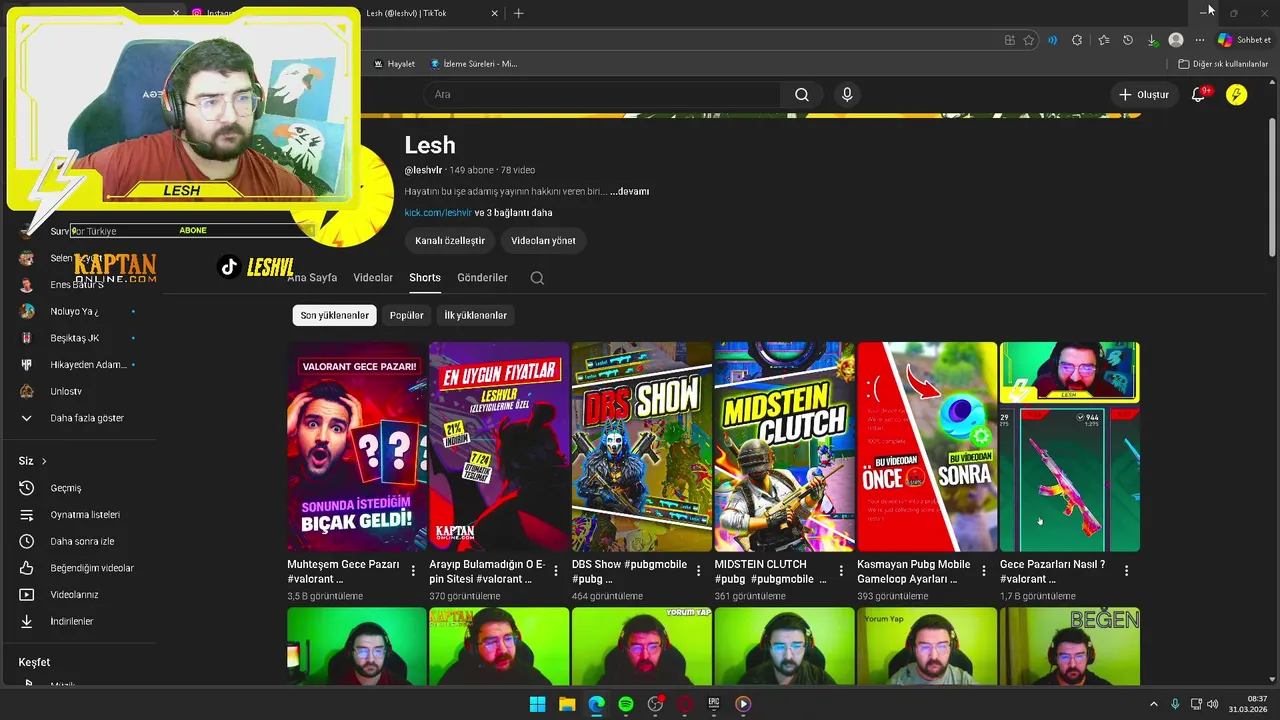
Task: Open Edge extensions puzzle icon
Action: pos(1077,40)
